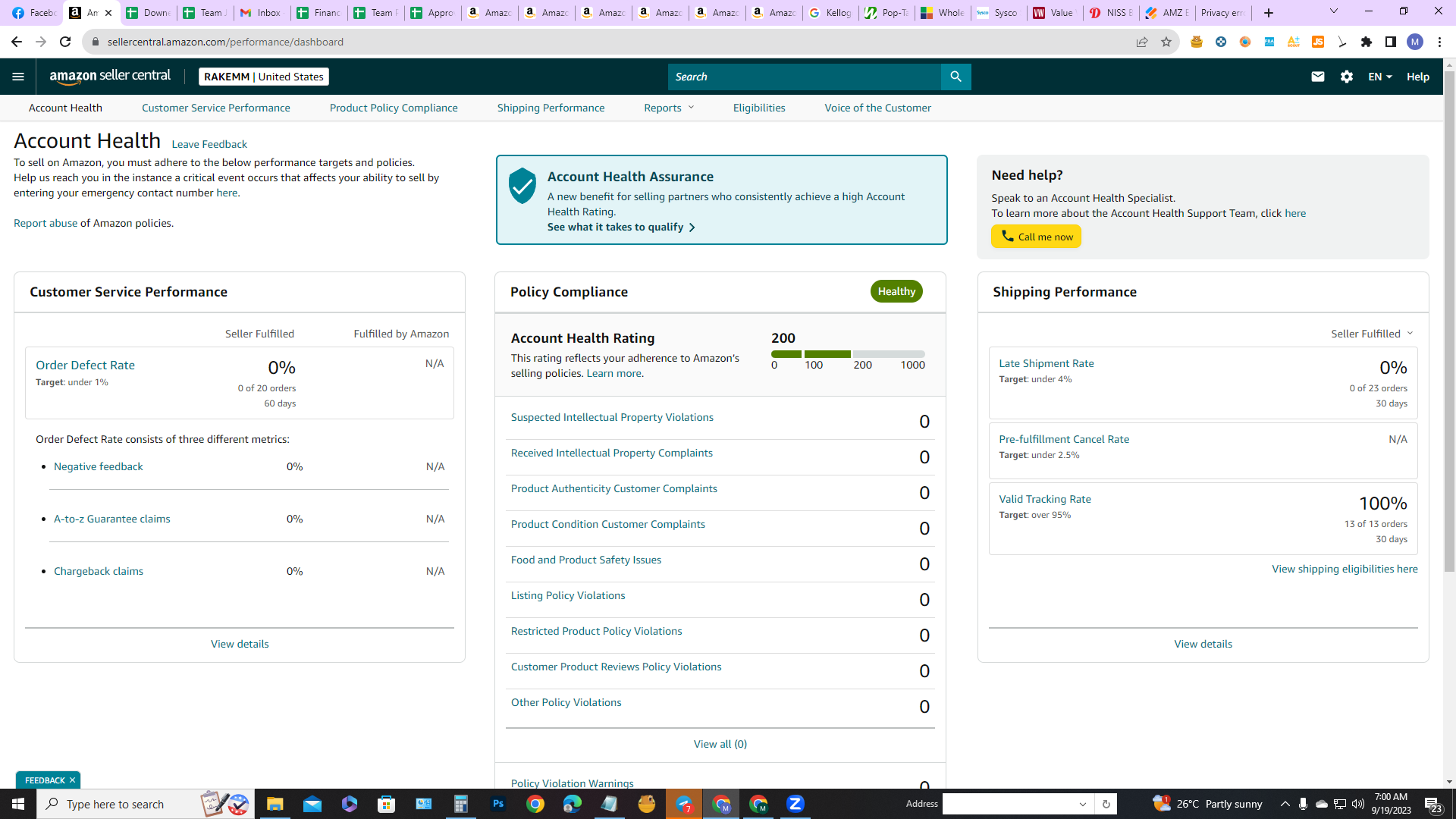1456x819 pixels.
Task: Expand the browser tab search chevron
Action: [x=1334, y=11]
